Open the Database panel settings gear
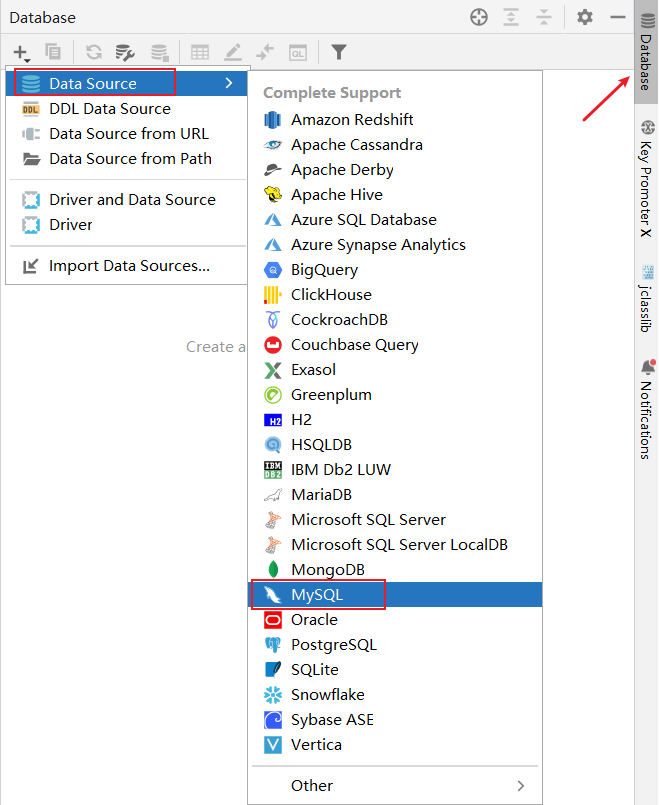 pyautogui.click(x=585, y=17)
